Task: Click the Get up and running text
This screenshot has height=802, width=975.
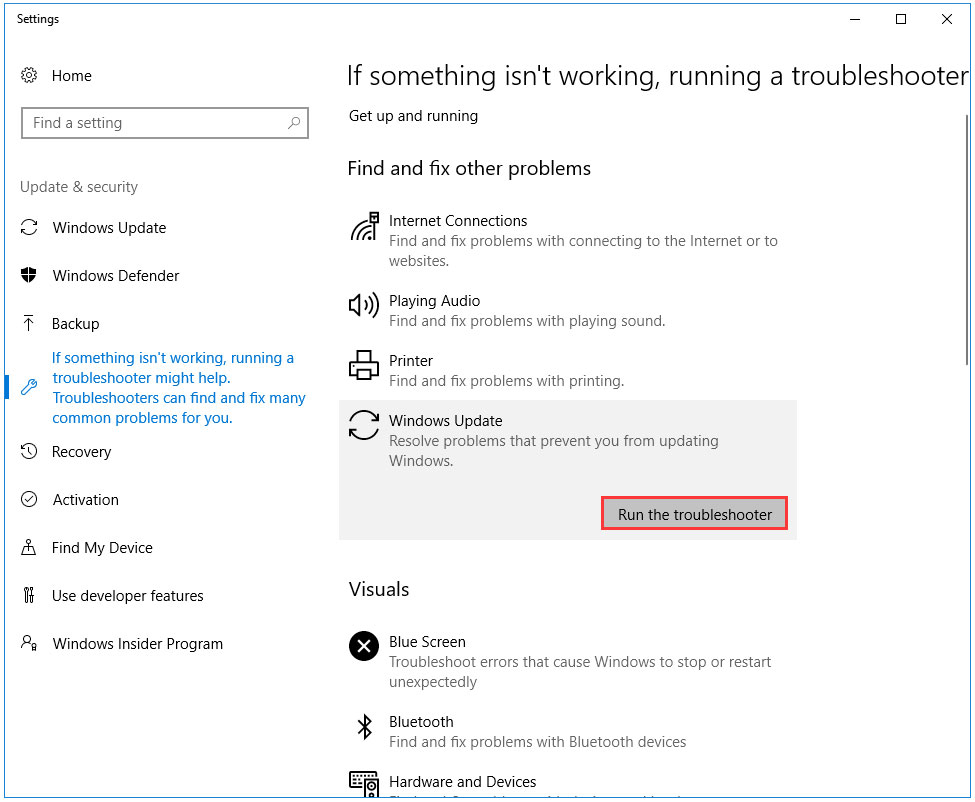Action: [413, 116]
